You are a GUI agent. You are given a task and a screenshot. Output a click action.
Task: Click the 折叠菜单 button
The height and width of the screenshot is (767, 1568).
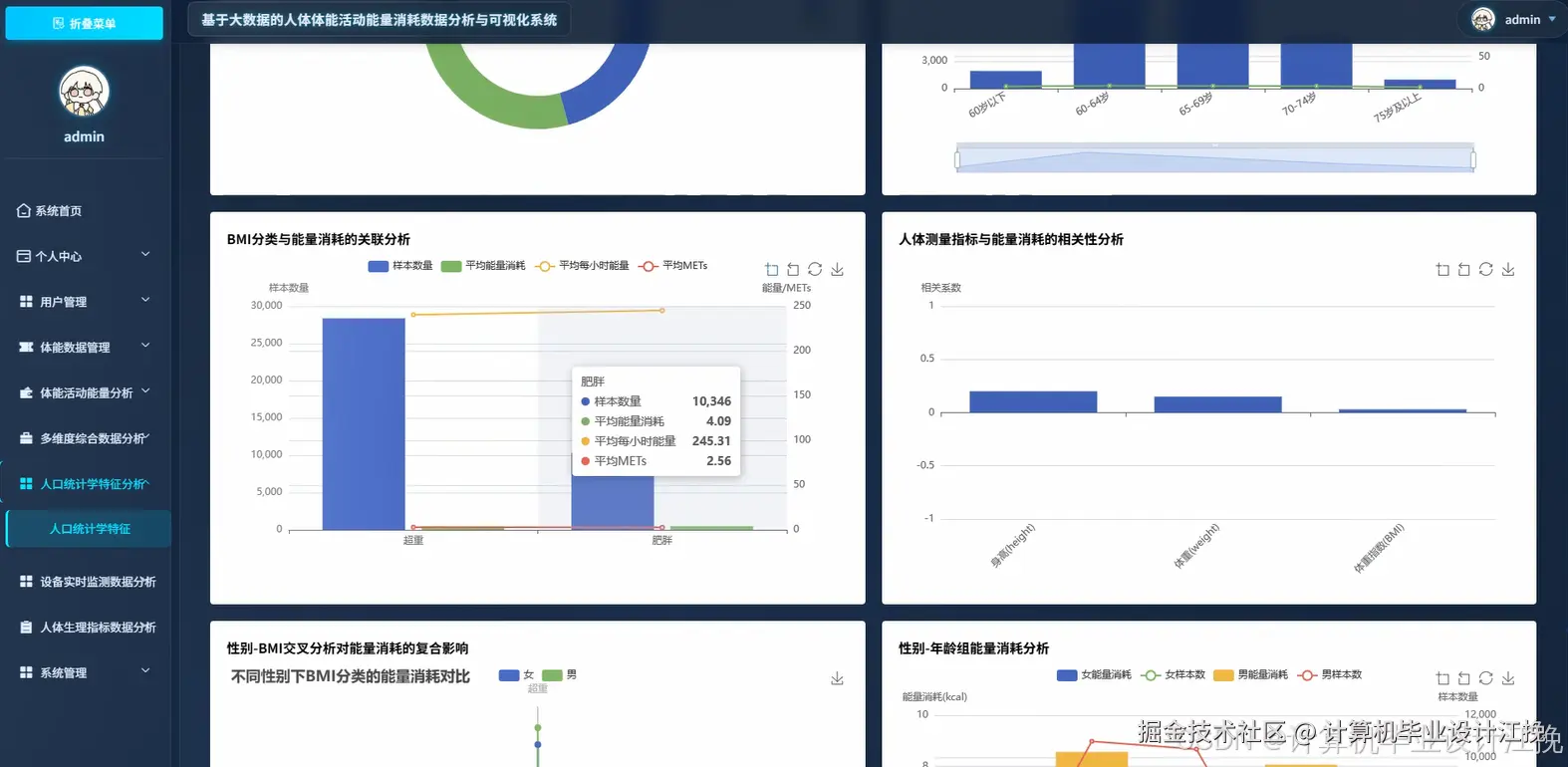tap(85, 23)
